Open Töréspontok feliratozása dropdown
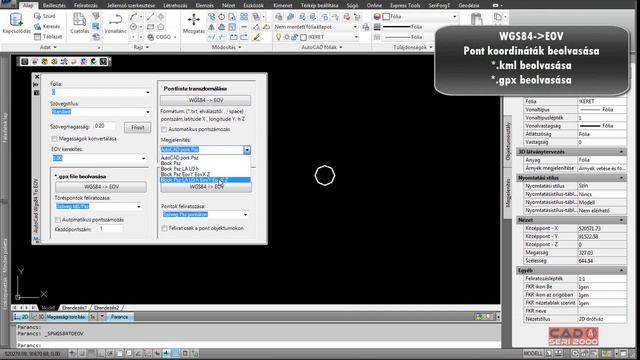This screenshot has height=360, width=640. coord(98,207)
